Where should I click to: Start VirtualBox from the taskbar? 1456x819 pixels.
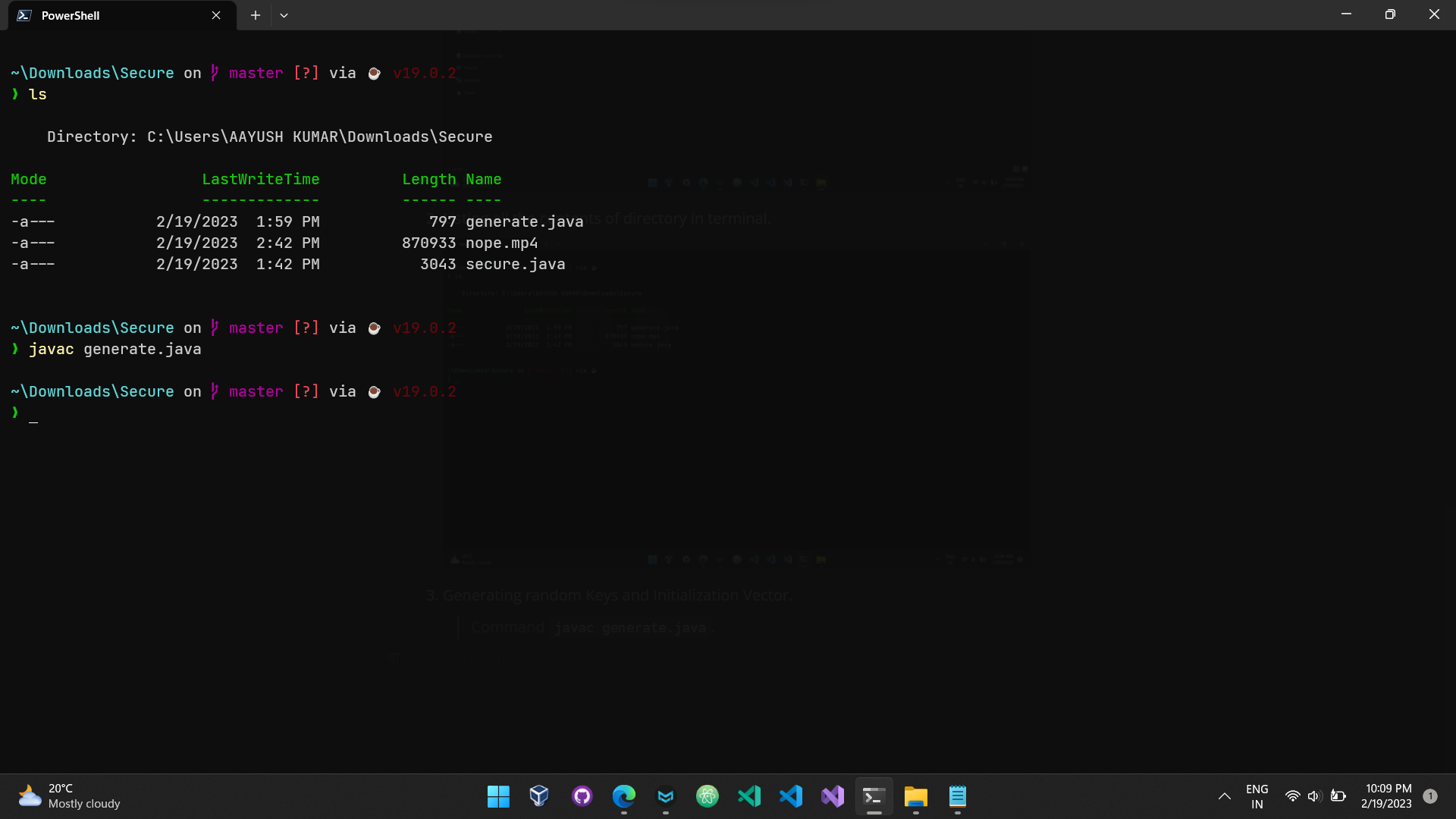(x=538, y=796)
